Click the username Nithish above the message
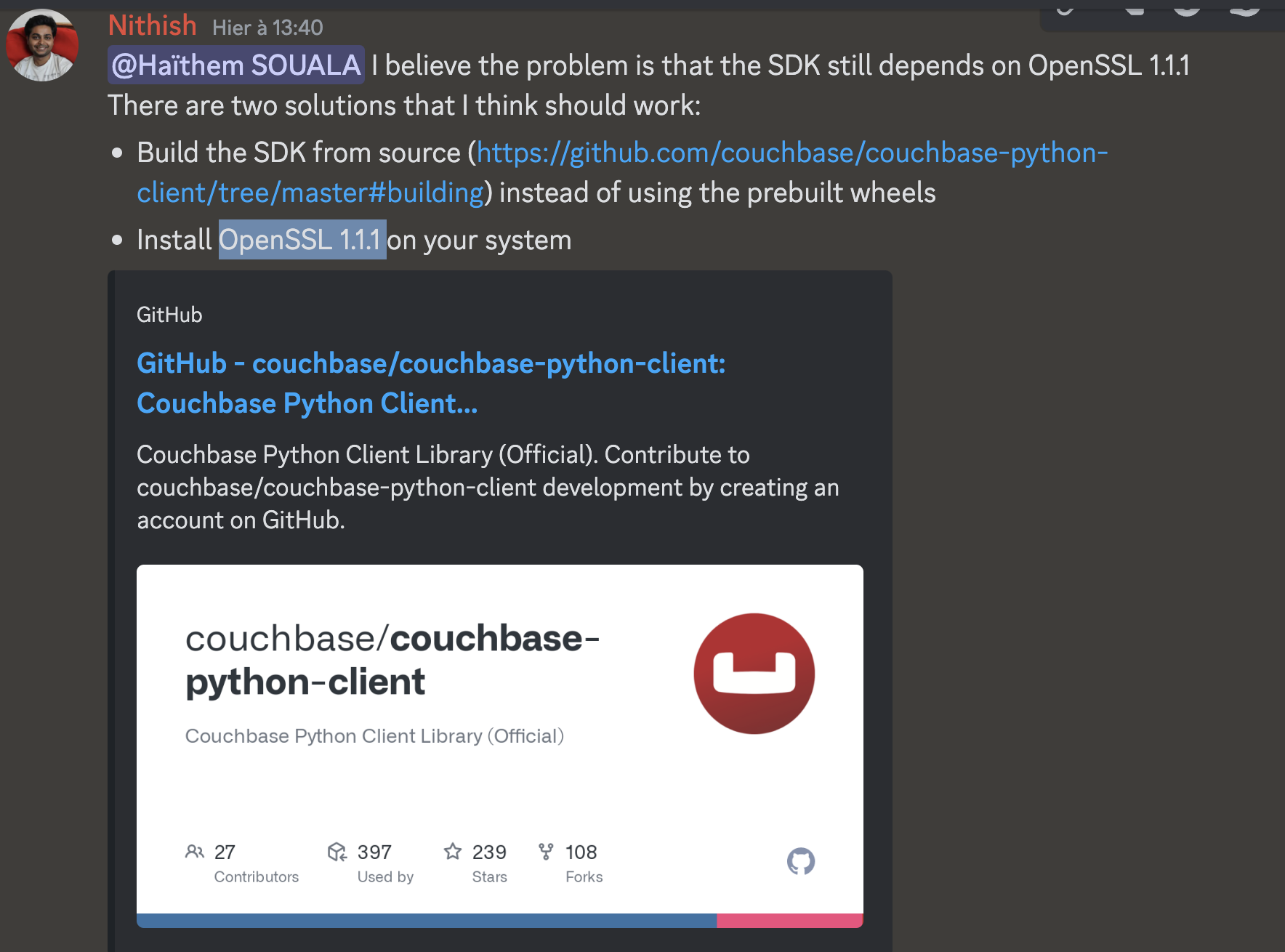This screenshot has width=1285, height=952. coord(152,24)
